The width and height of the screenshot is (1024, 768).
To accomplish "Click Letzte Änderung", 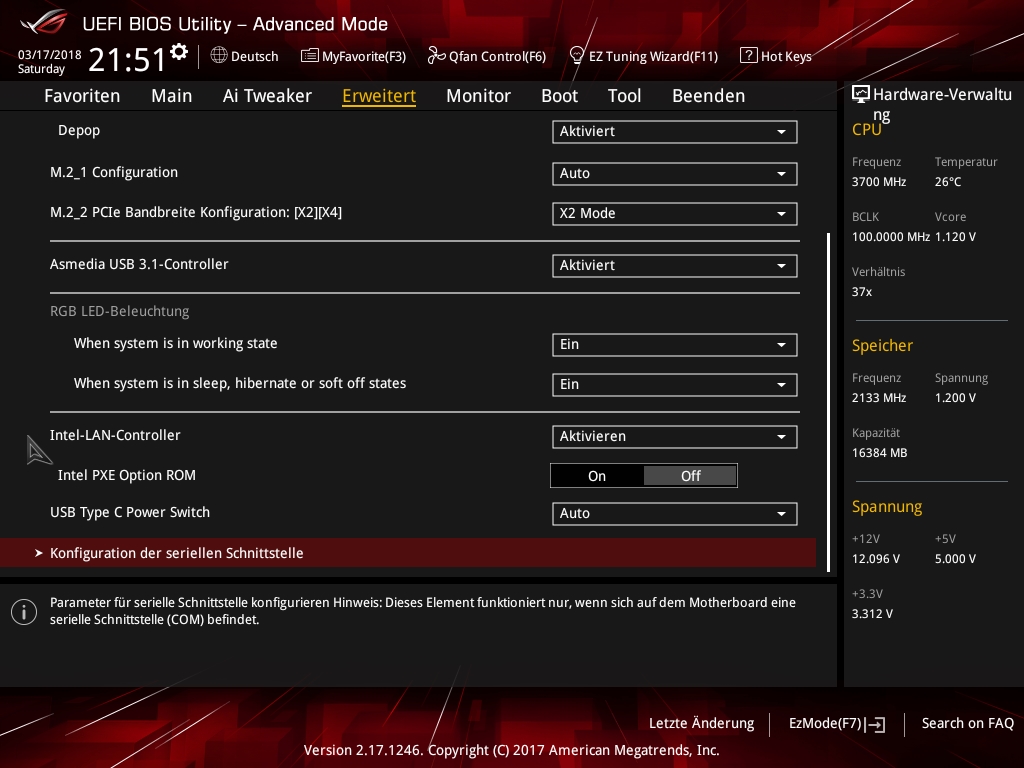I will (701, 724).
